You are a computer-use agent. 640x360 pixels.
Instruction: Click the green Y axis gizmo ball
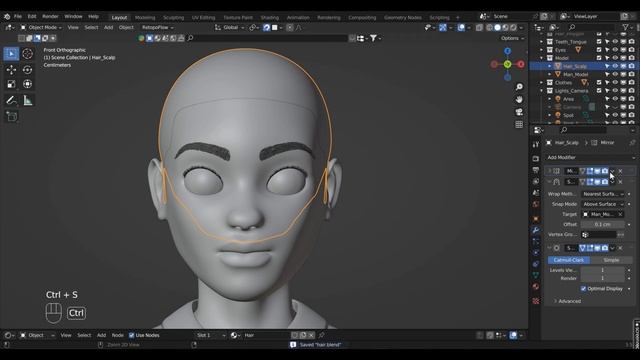[507, 64]
